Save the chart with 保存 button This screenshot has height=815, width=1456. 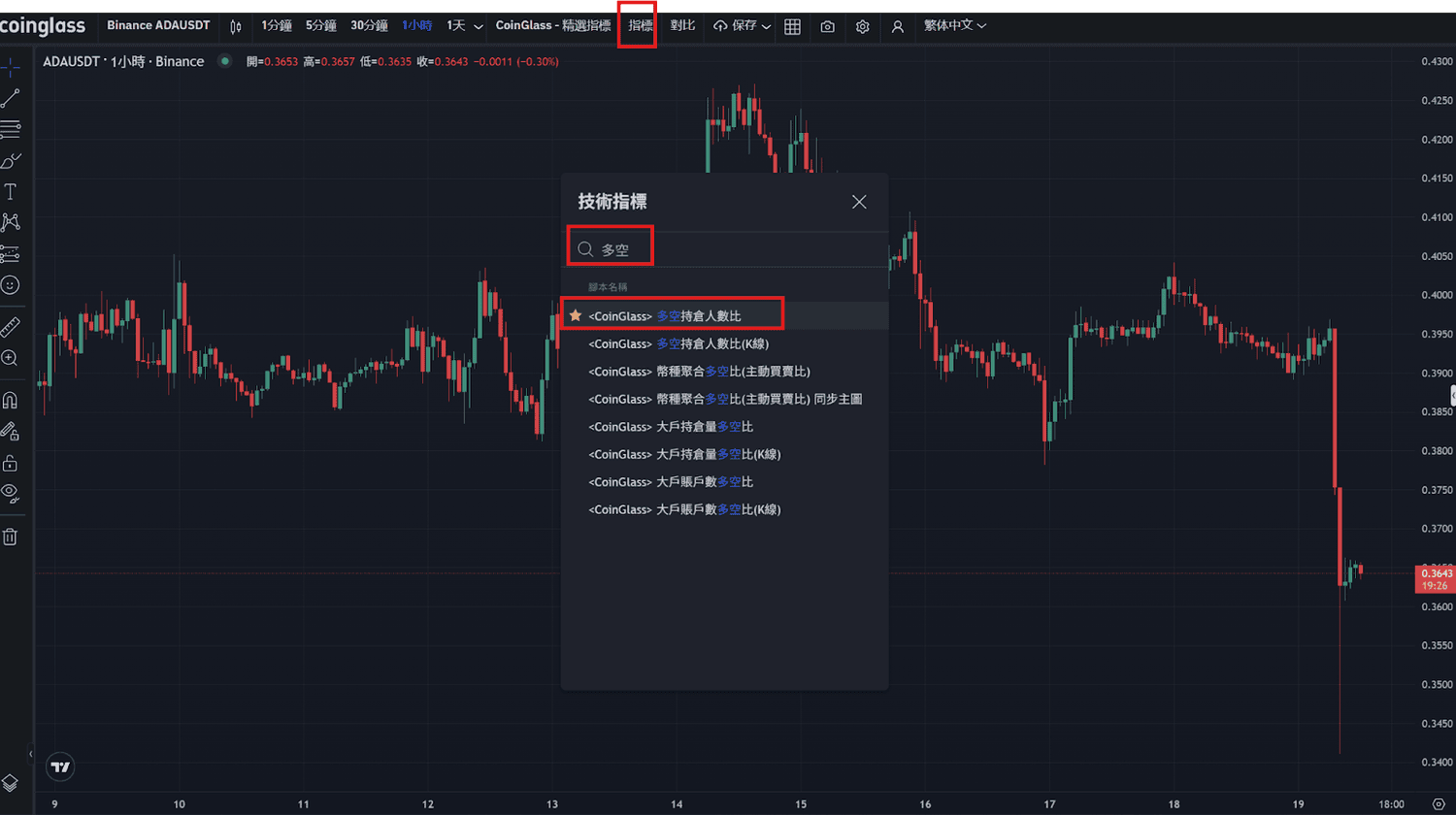click(736, 25)
